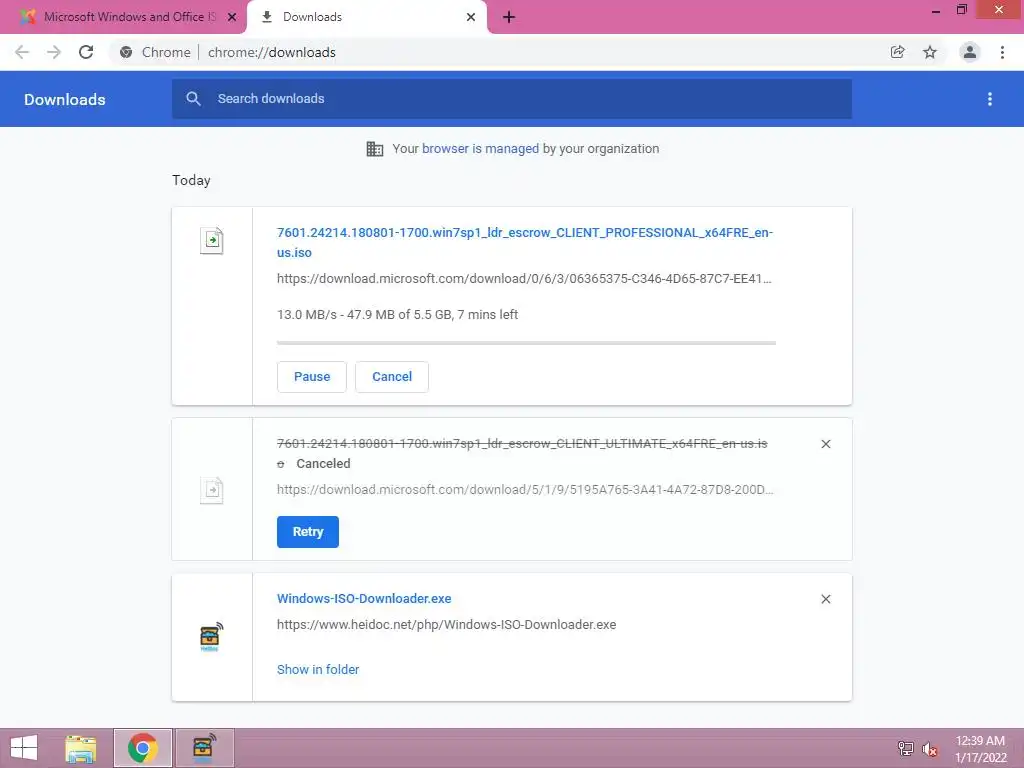Share this page via the share icon
Viewport: 1024px width, 768px height.
point(897,52)
